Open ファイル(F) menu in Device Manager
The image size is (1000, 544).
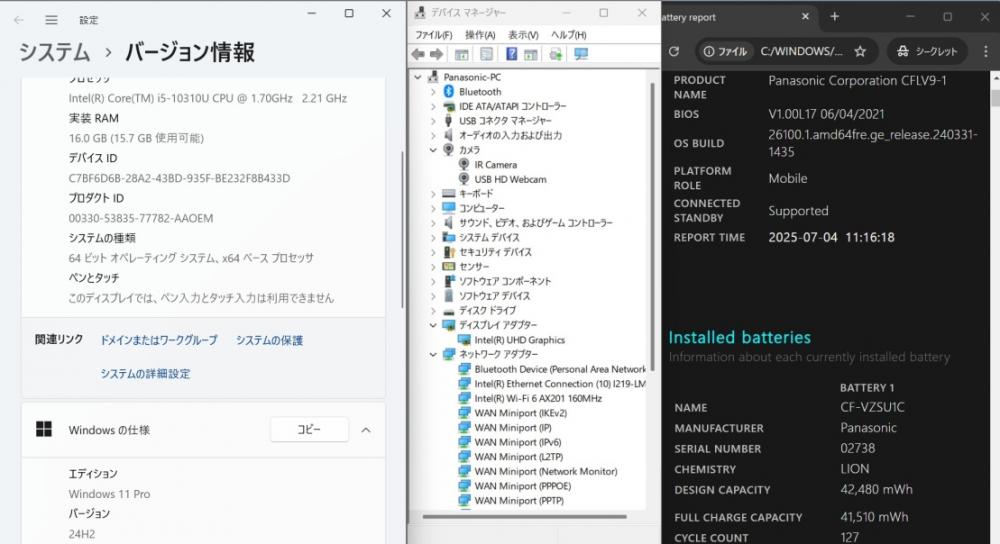click(434, 35)
